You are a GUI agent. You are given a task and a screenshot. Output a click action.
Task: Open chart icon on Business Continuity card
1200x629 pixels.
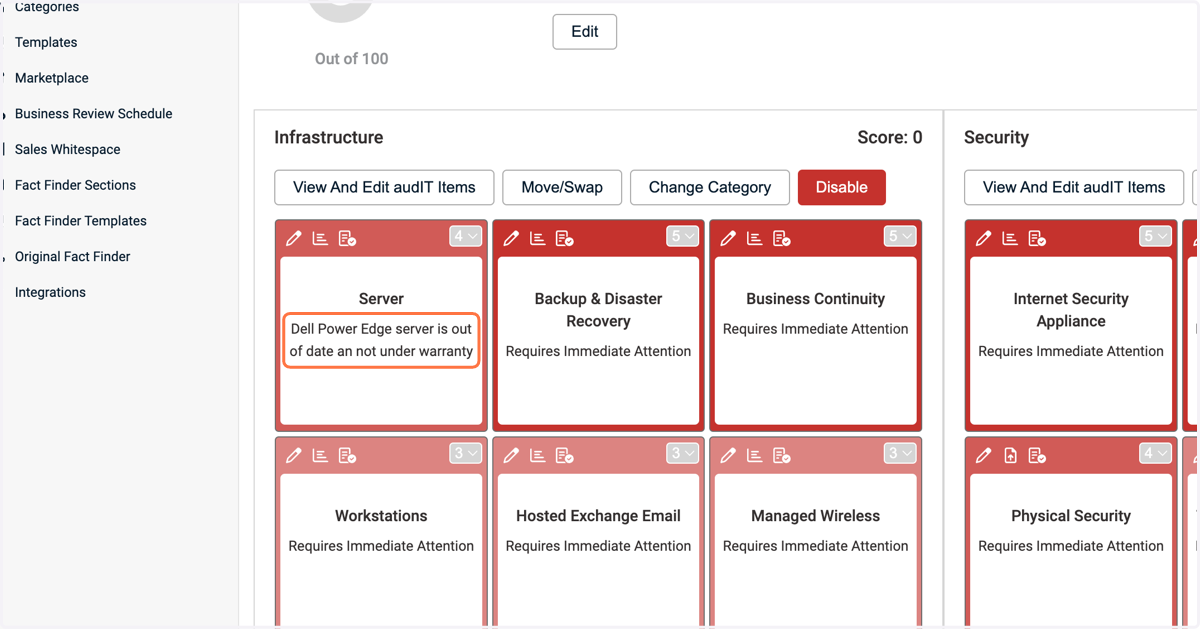(x=754, y=238)
